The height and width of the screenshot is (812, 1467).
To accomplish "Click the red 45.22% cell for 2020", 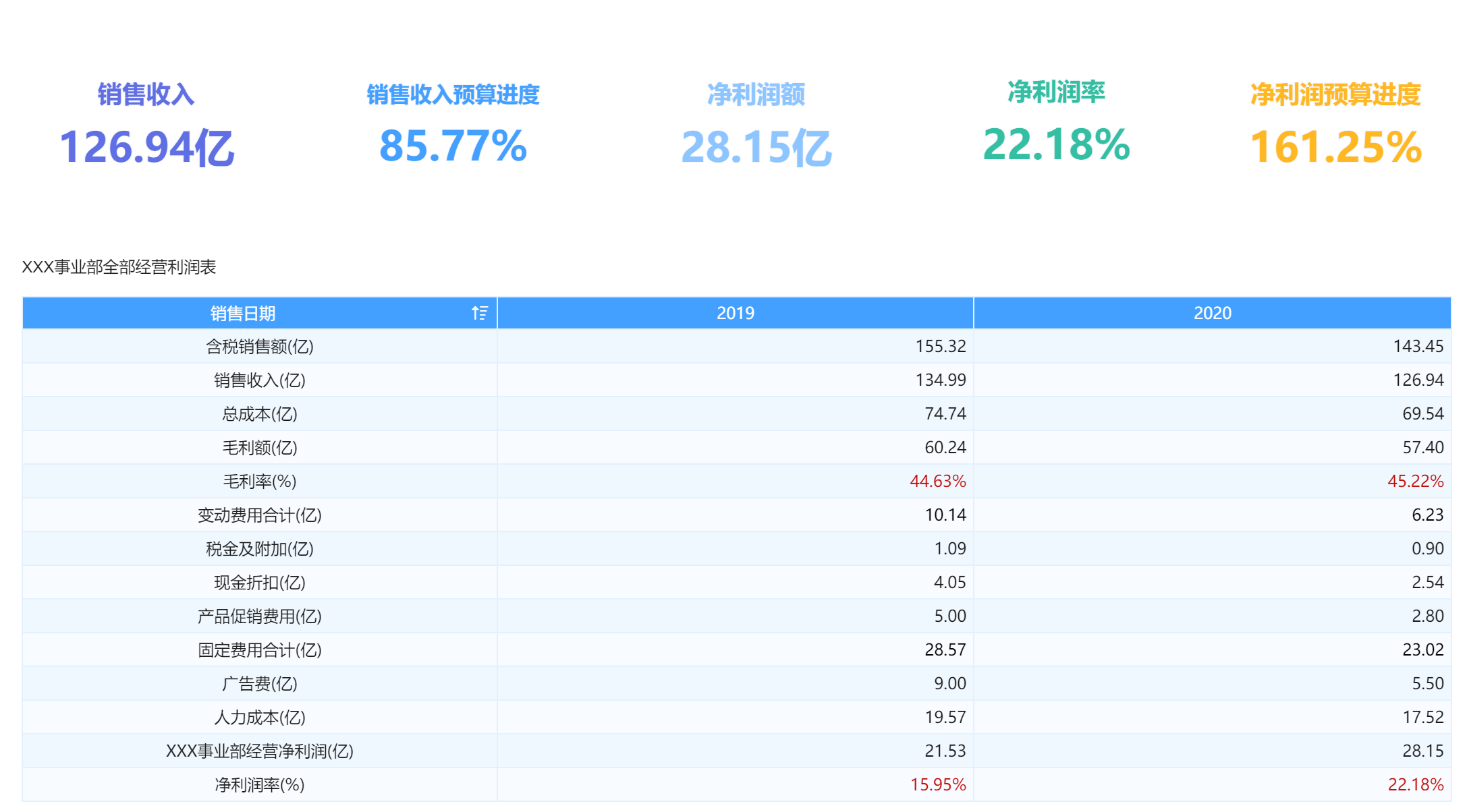I will pos(1415,482).
